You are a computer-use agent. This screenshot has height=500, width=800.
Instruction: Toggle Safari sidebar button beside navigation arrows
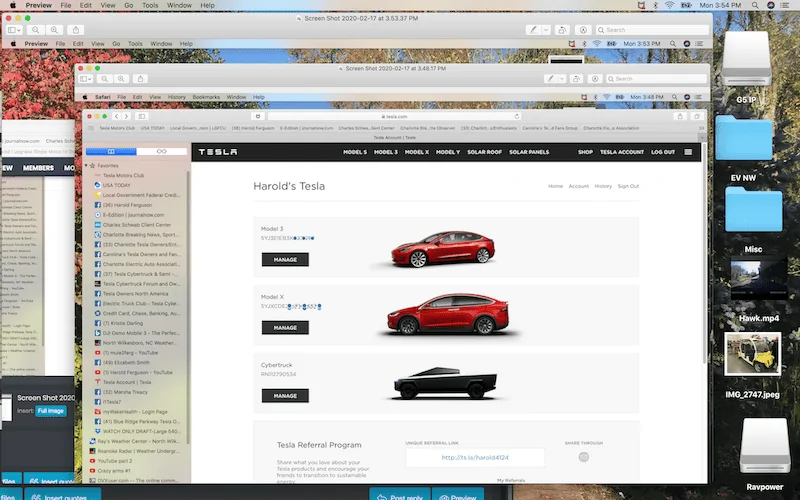(142, 116)
